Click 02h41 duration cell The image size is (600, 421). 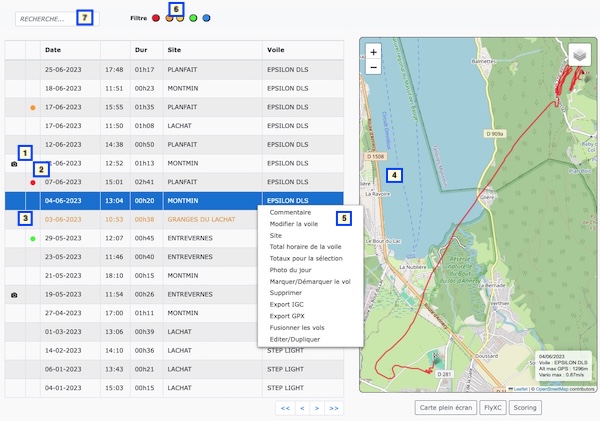(x=147, y=182)
